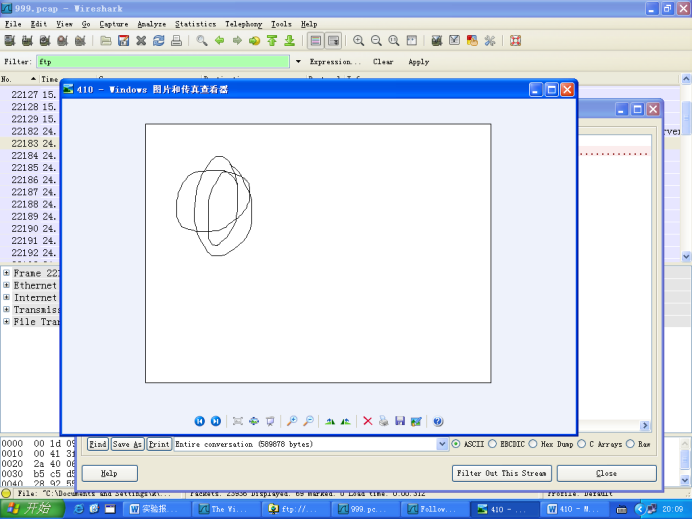693x520 pixels.
Task: Open the Telephony menu
Action: click(x=244, y=24)
